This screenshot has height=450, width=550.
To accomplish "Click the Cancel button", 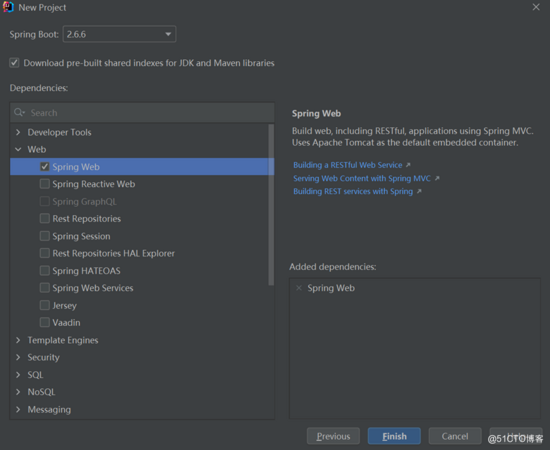I will point(455,436).
